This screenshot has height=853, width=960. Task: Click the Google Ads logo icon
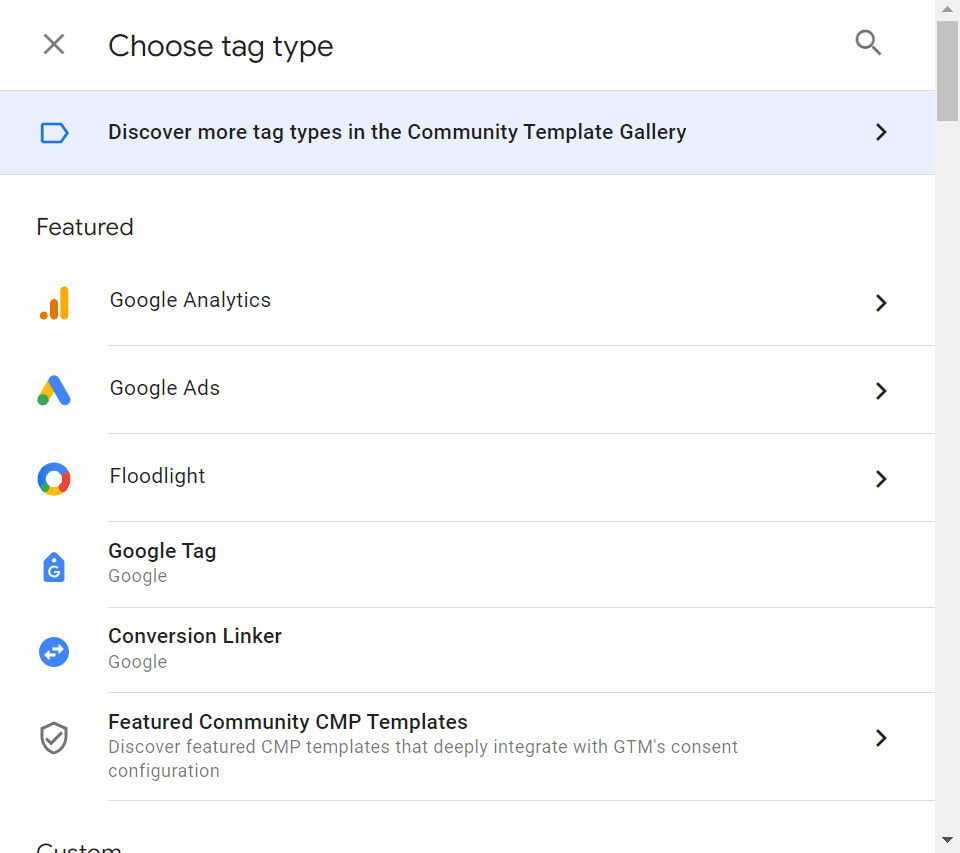pyautogui.click(x=54, y=390)
